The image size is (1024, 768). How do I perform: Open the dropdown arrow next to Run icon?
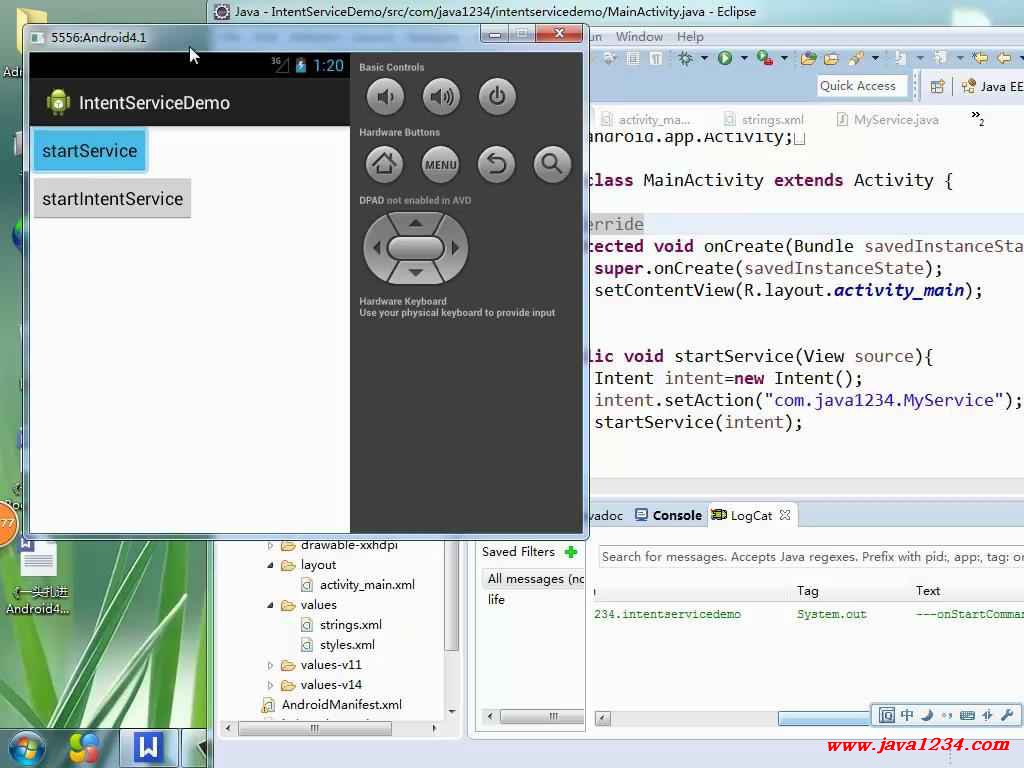[744, 59]
